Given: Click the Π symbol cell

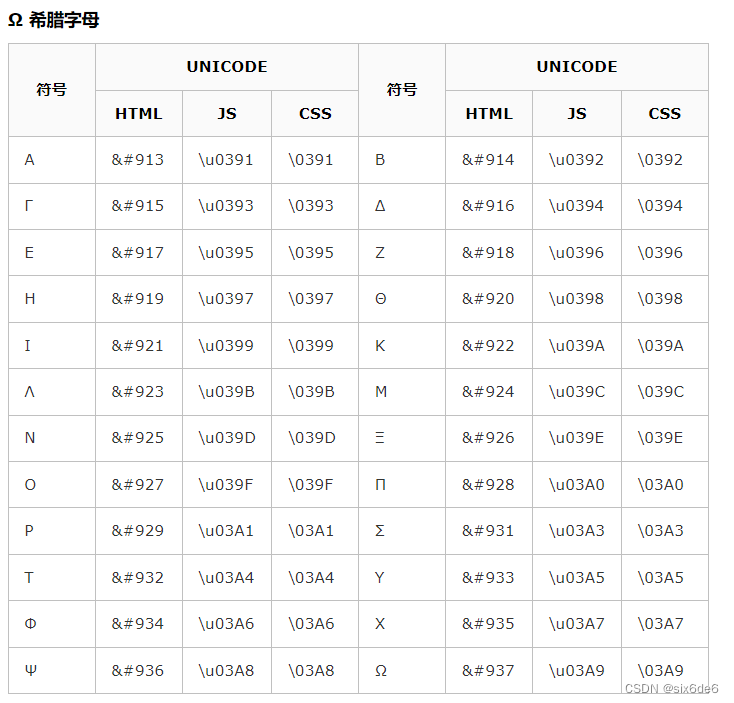Looking at the screenshot, I should [x=402, y=484].
